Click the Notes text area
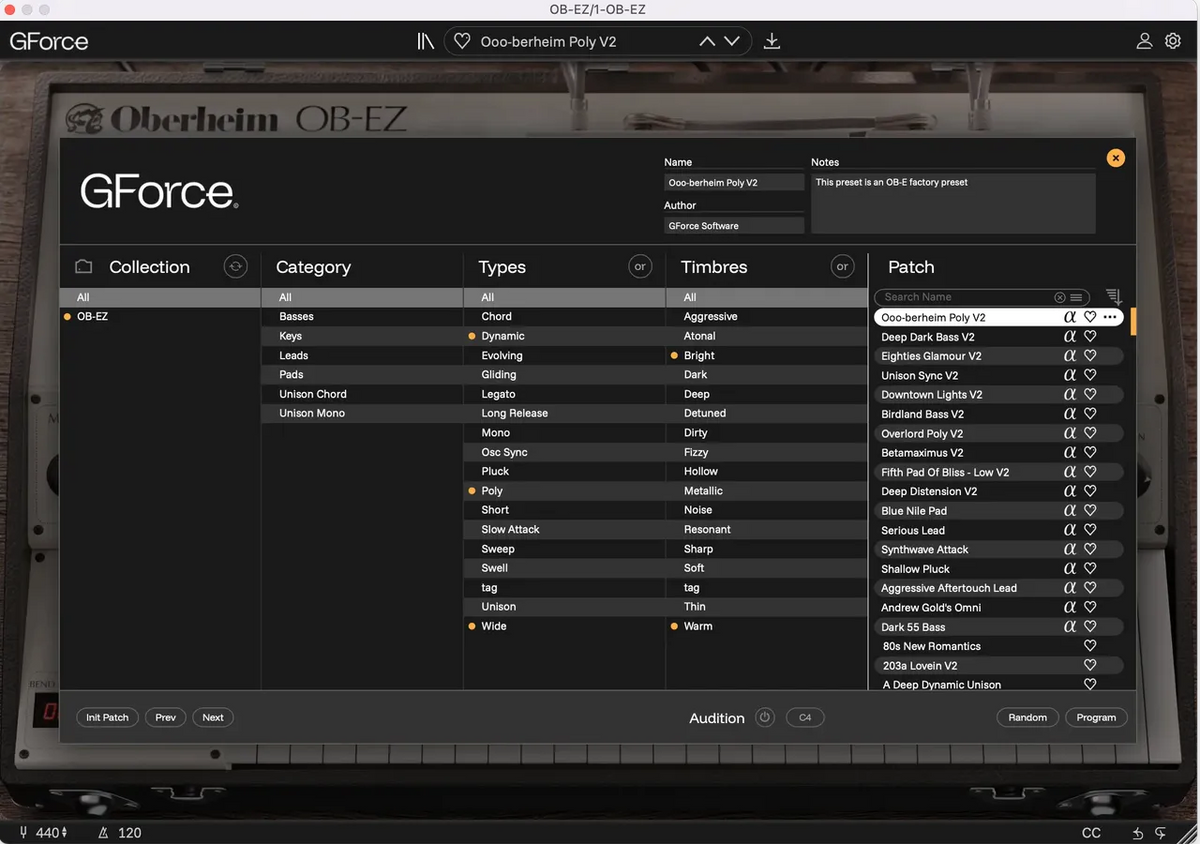This screenshot has width=1200, height=844. click(953, 203)
